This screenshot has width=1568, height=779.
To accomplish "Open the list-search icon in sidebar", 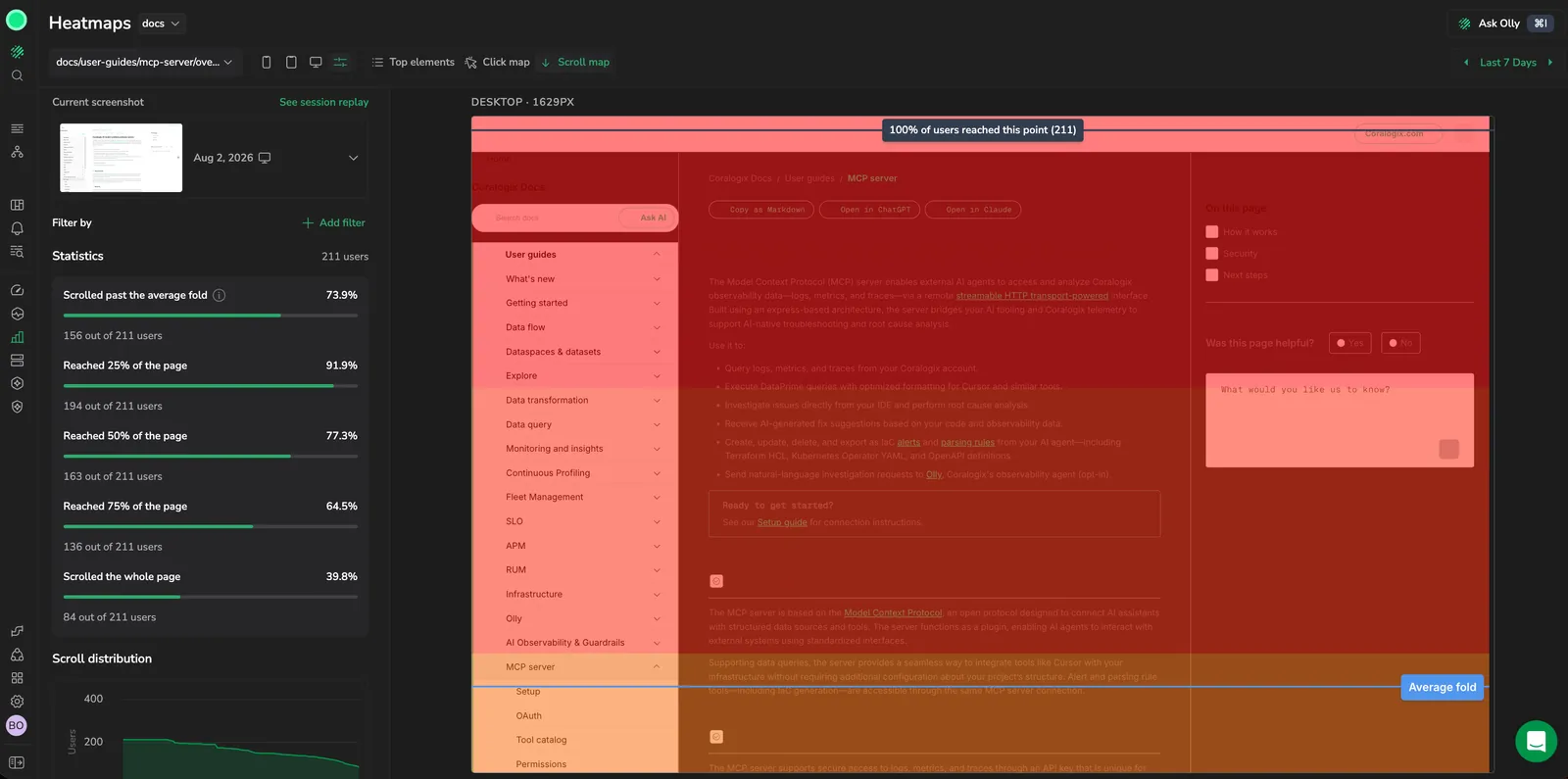I will click(17, 252).
